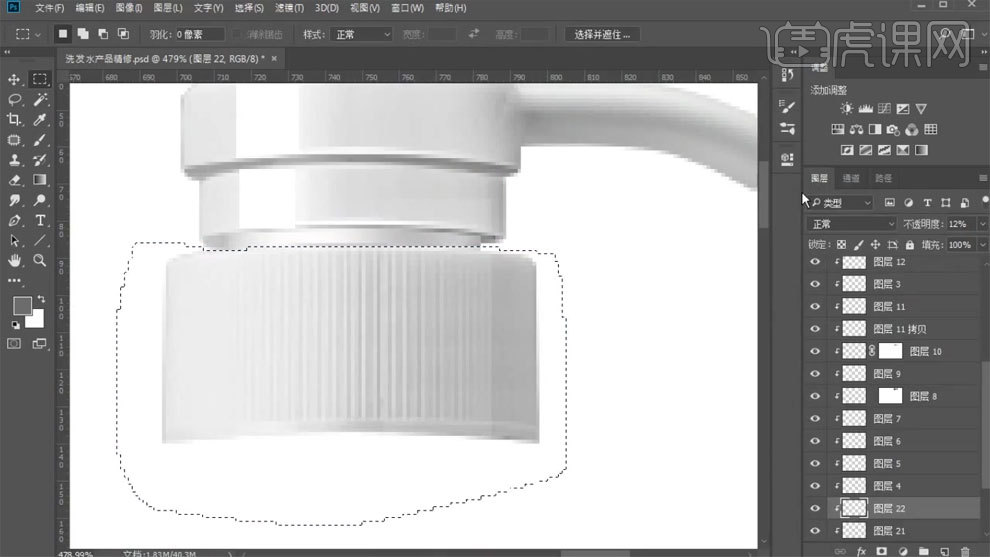Select the Dodge tool
Image resolution: width=990 pixels, height=557 pixels.
40,201
